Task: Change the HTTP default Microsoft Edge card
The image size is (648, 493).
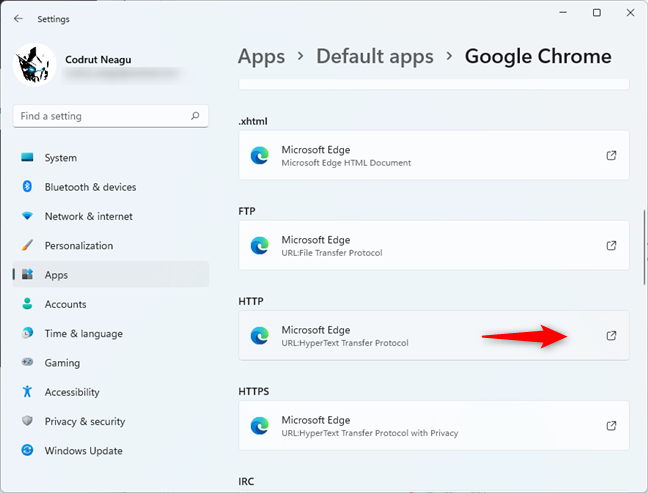Action: tap(434, 336)
